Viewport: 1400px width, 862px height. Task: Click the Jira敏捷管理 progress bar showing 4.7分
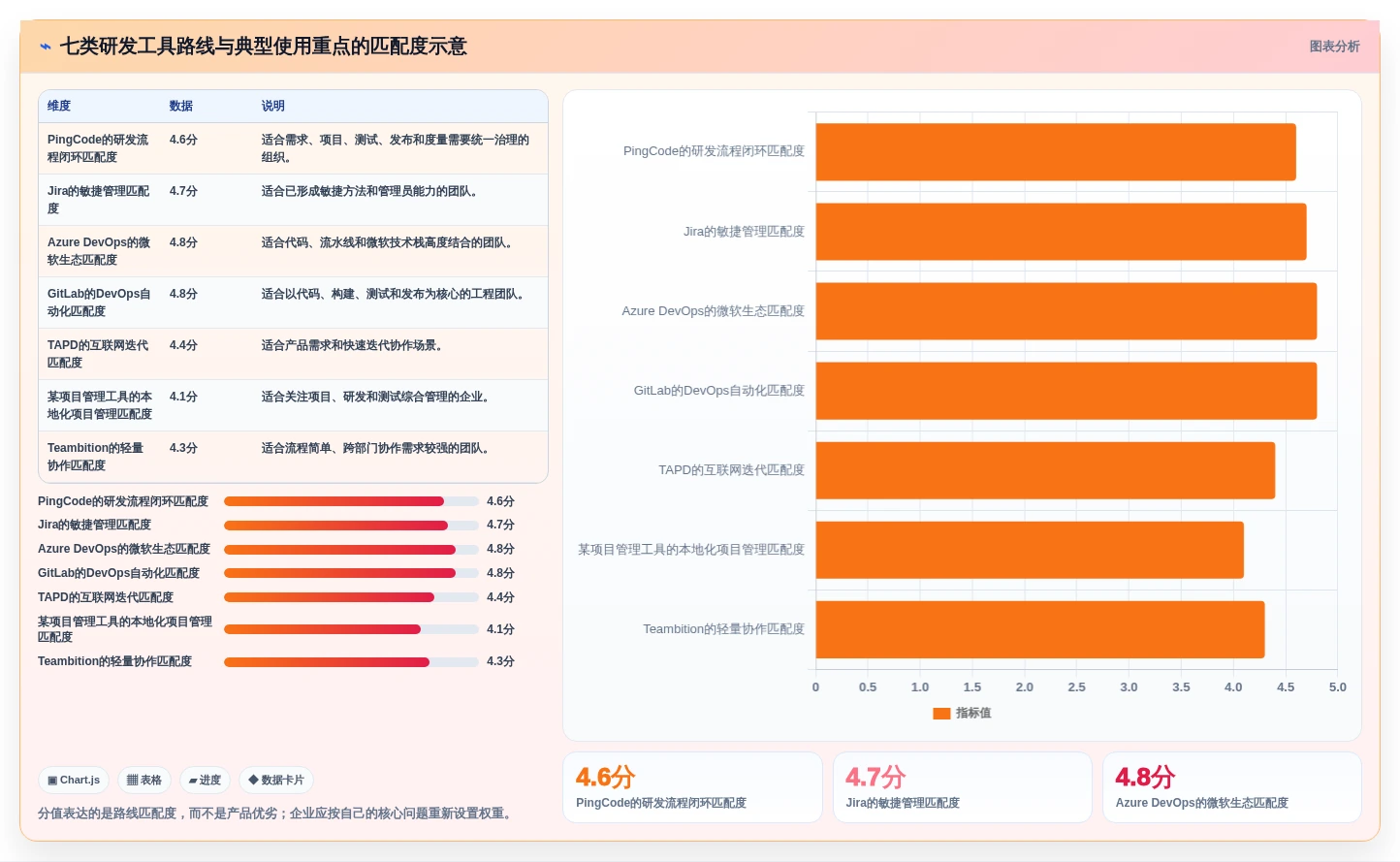click(351, 526)
